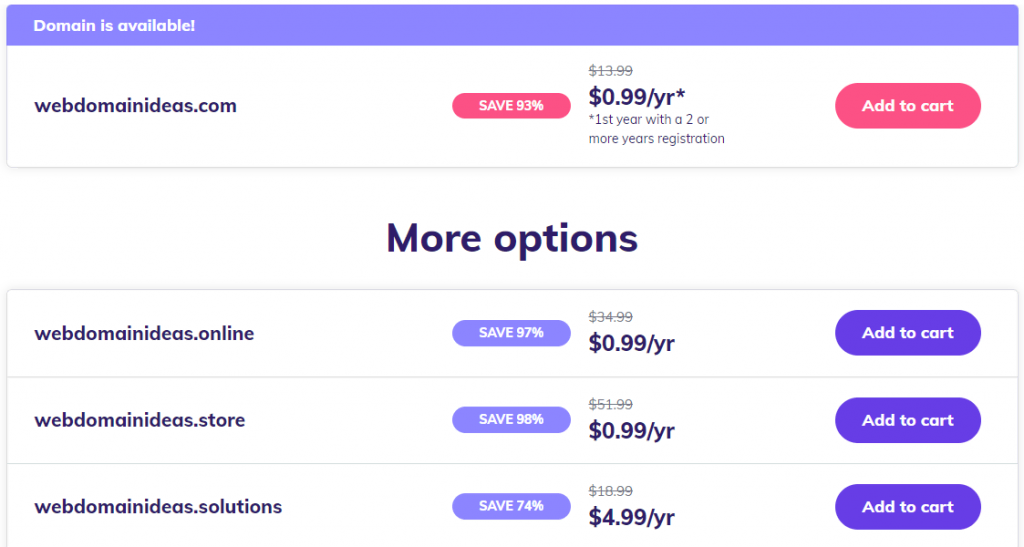The width and height of the screenshot is (1024, 547).
Task: Add webdomainideas.com to cart
Action: 907,106
